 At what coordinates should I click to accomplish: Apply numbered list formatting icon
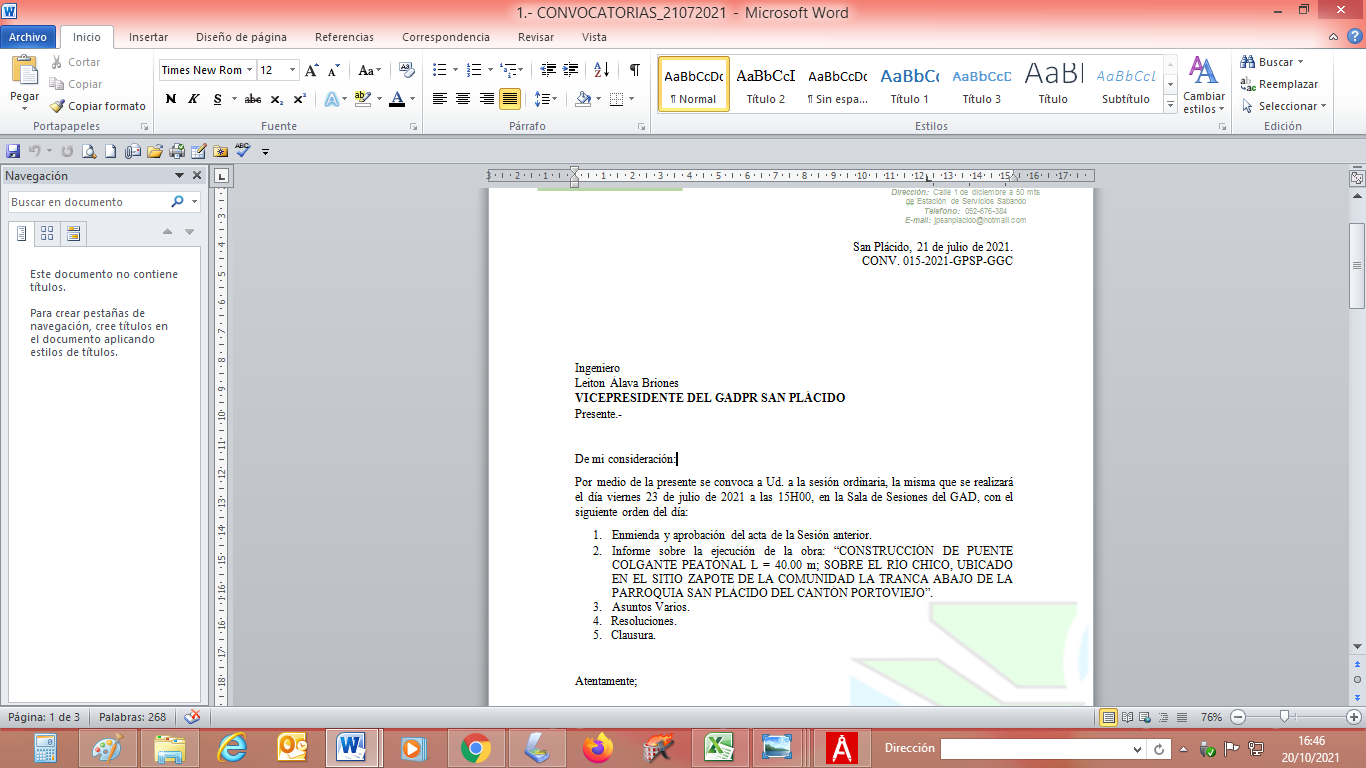(475, 70)
